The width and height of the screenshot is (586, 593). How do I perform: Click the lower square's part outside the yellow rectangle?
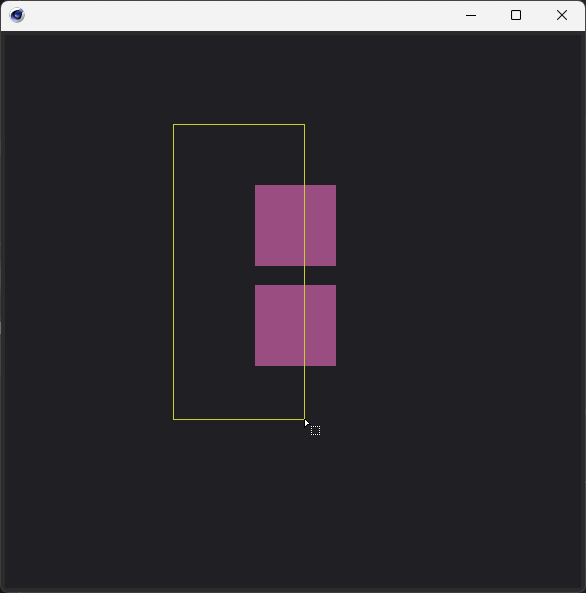click(320, 325)
